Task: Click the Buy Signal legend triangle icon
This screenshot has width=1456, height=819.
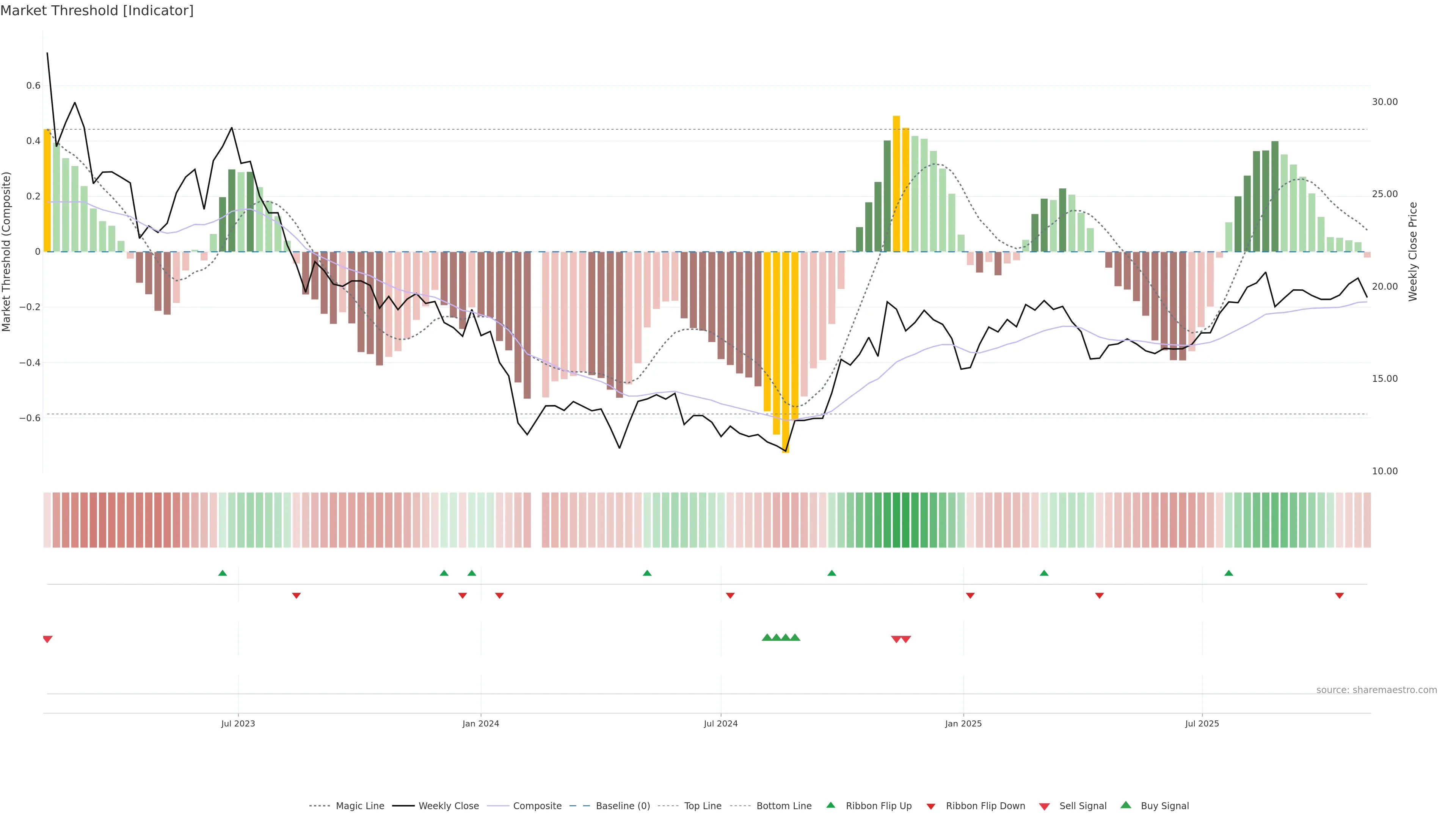Action: pyautogui.click(x=1125, y=805)
